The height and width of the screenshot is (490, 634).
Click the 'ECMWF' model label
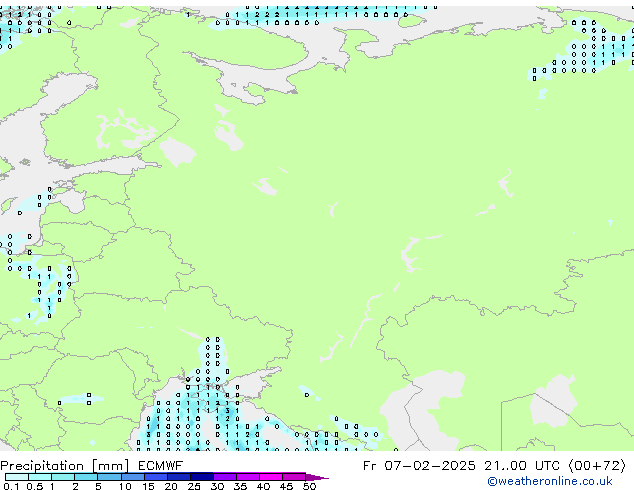point(160,466)
